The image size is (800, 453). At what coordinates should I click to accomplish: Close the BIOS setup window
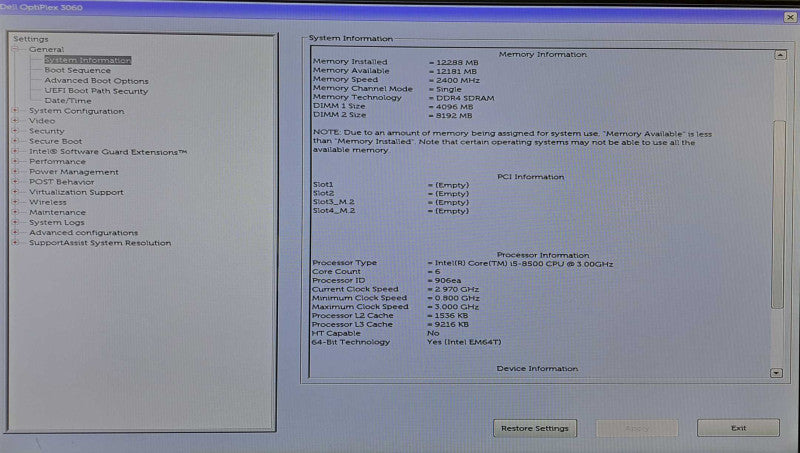[790, 17]
